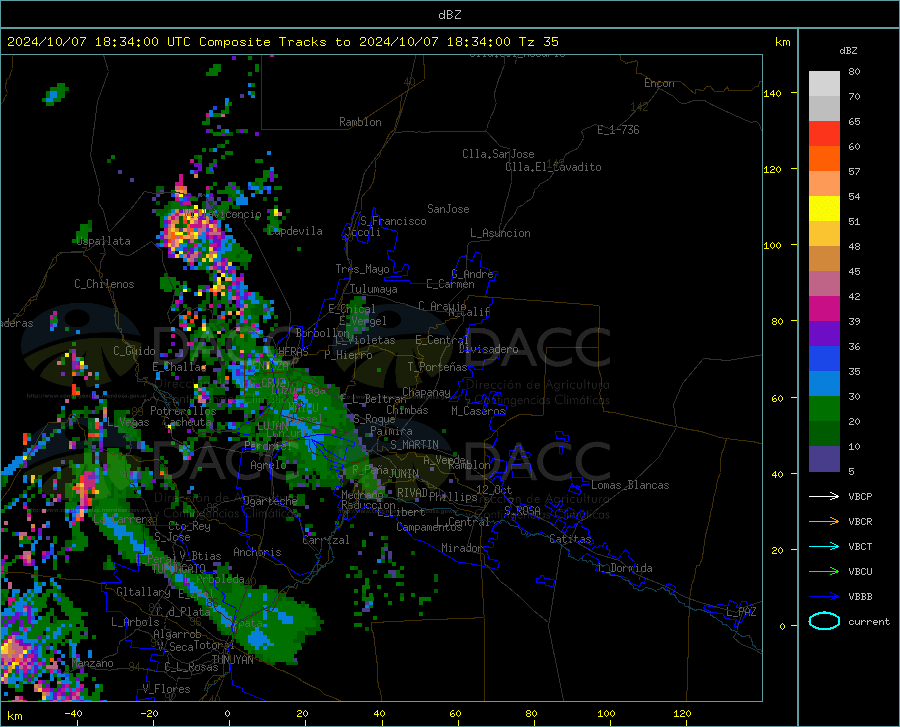Click the Ramblon label near the top
The image size is (900, 727).
point(360,122)
